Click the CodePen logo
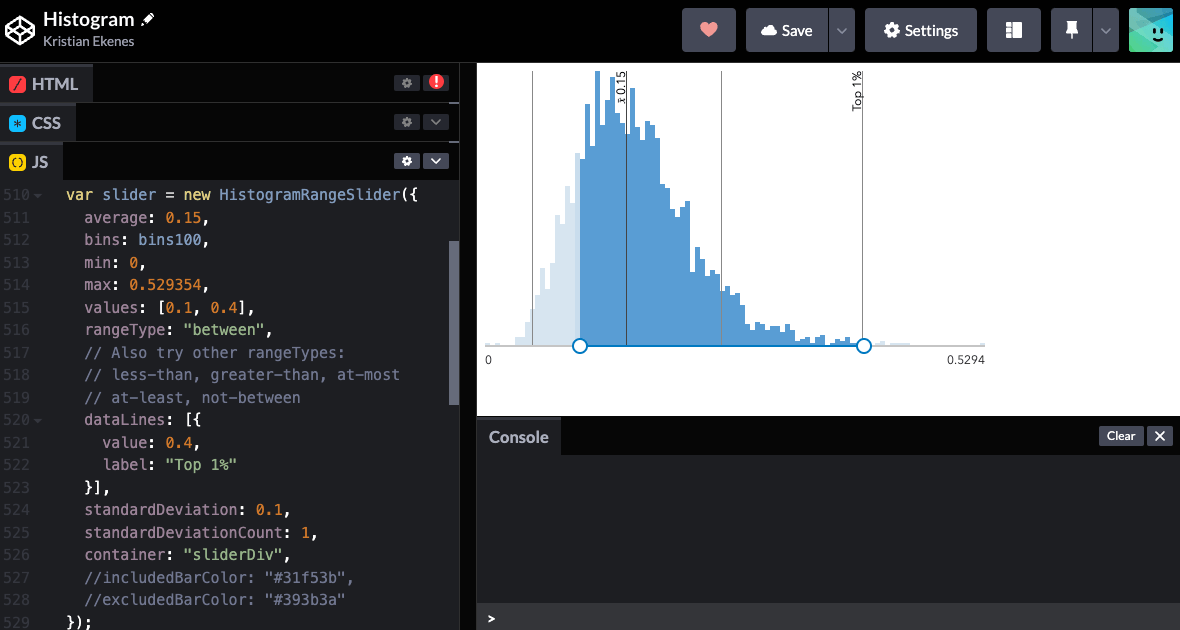Screen dimensions: 1180x630 pos(18,30)
